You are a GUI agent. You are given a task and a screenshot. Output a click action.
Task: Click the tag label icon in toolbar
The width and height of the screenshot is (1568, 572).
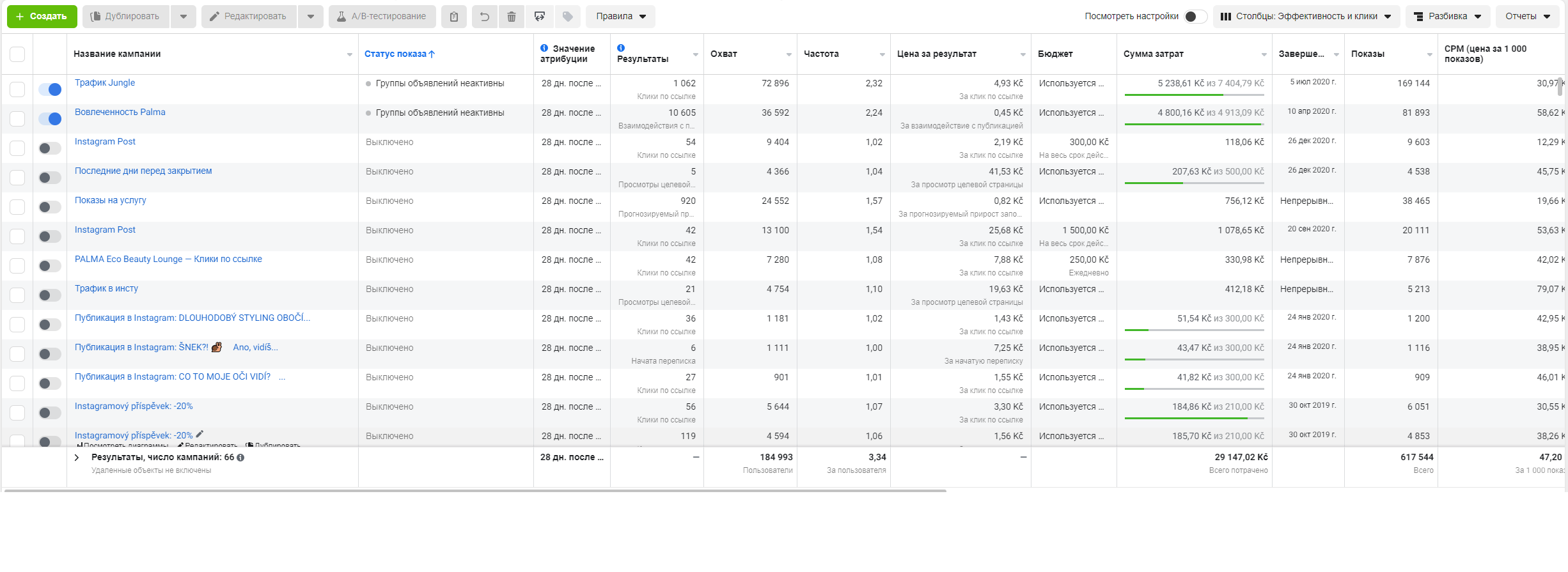click(567, 17)
